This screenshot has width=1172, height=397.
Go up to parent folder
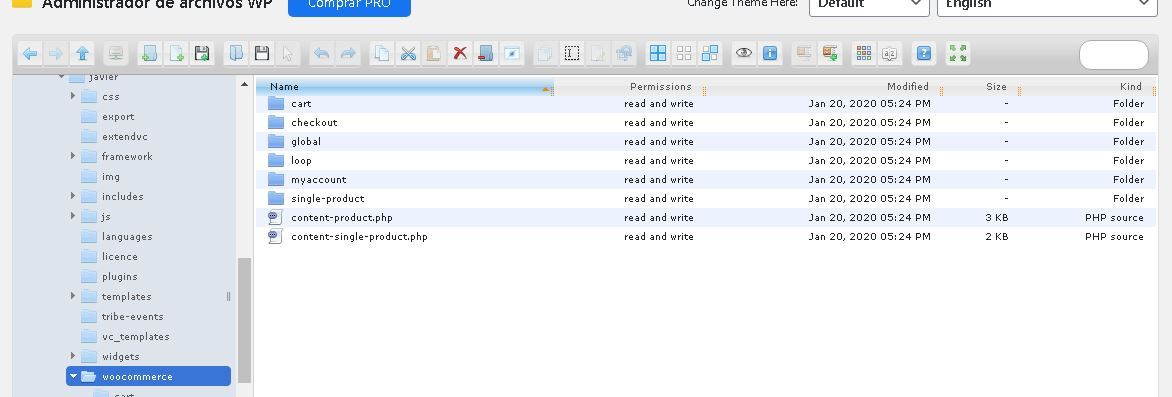pyautogui.click(x=82, y=54)
